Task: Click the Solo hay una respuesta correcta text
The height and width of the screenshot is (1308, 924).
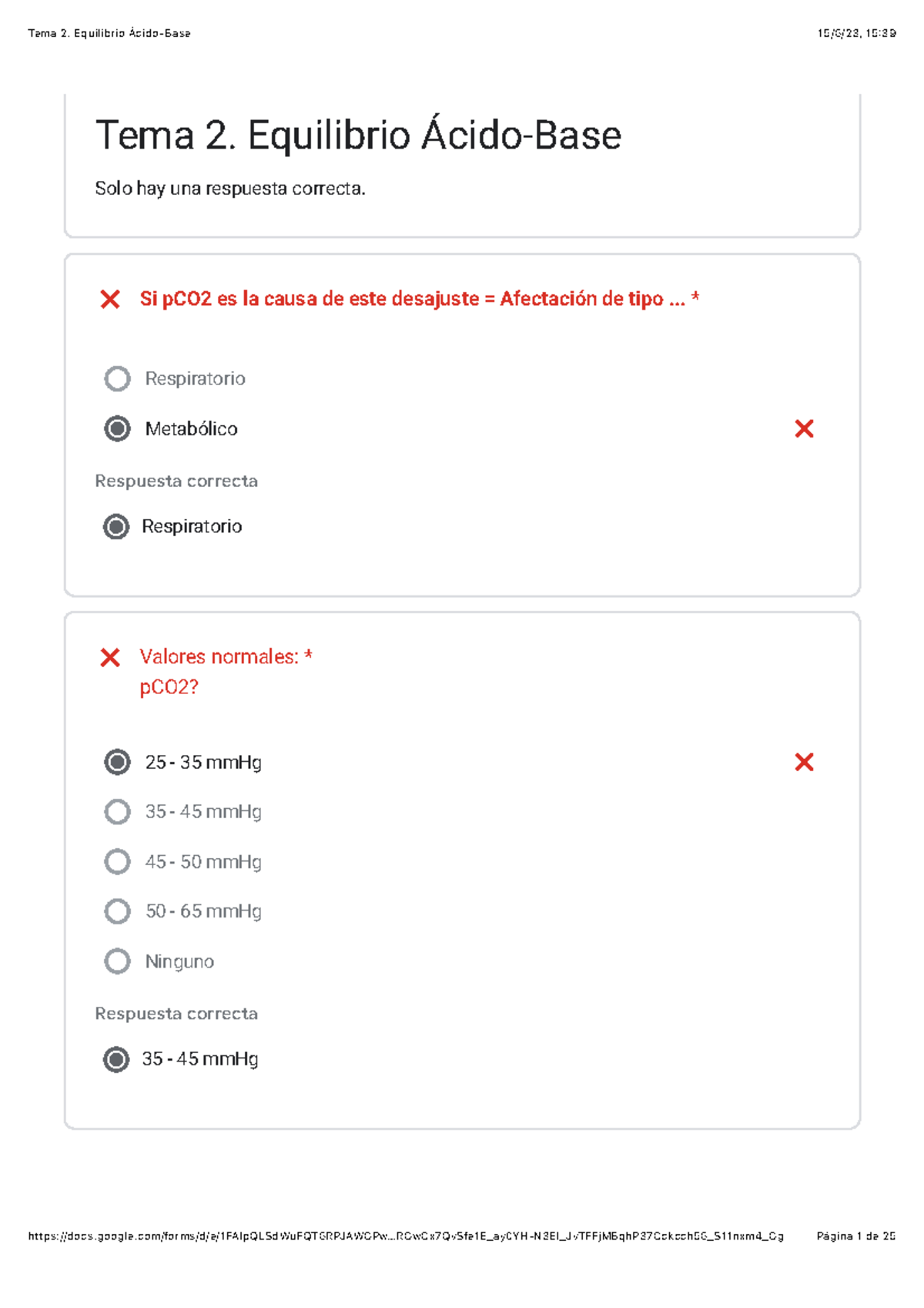Action: tap(230, 189)
